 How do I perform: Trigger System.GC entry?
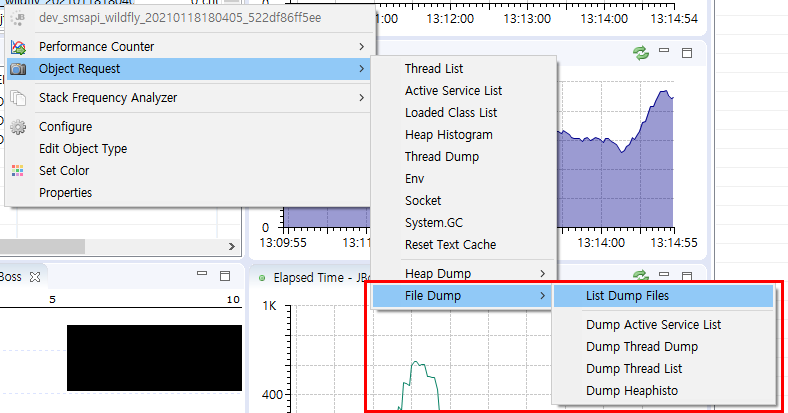click(x=463, y=223)
